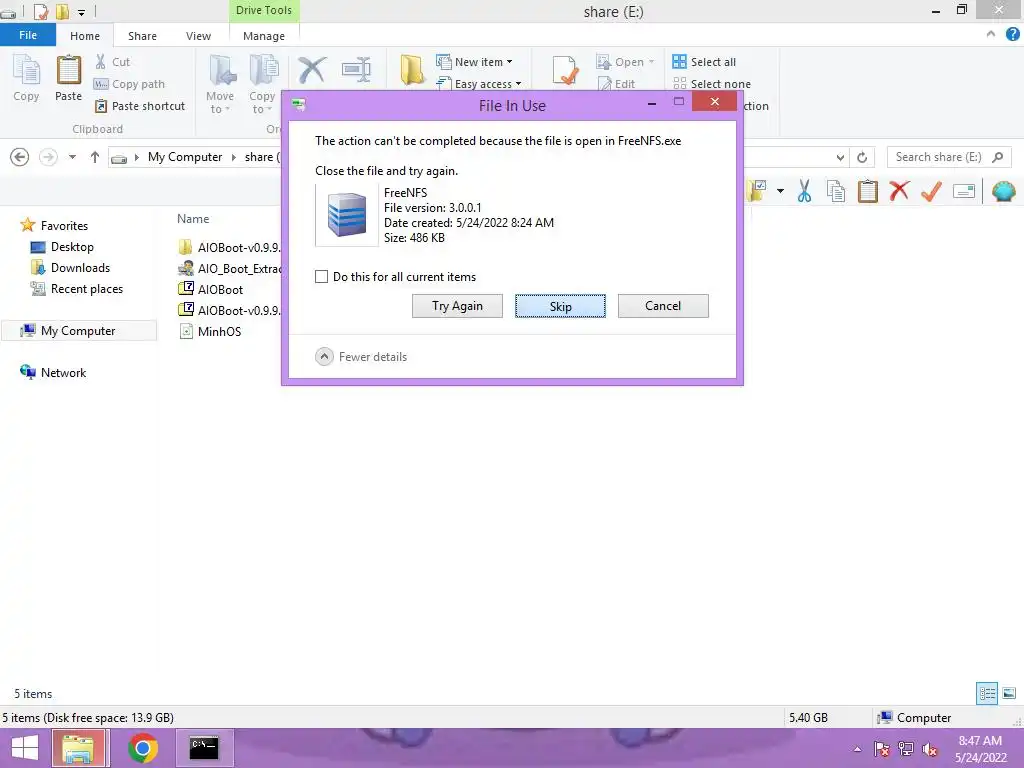Open the Windows Start button

click(x=25, y=748)
